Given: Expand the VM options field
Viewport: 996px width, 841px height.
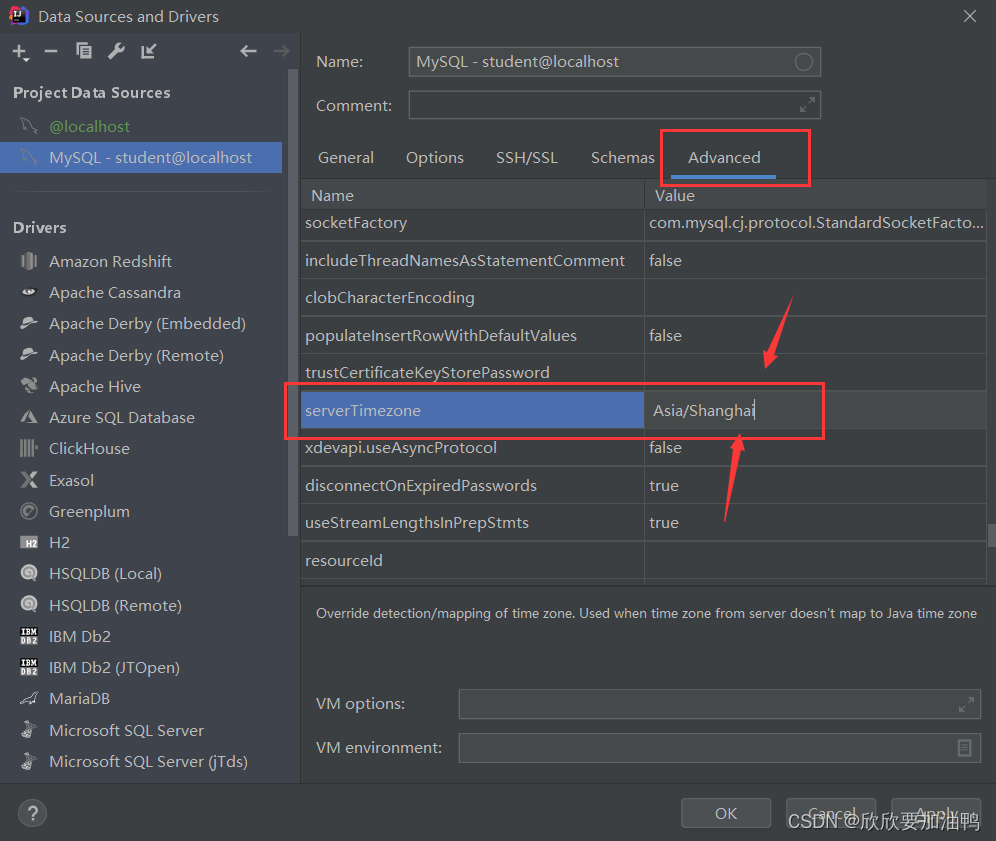Looking at the screenshot, I should (x=966, y=704).
